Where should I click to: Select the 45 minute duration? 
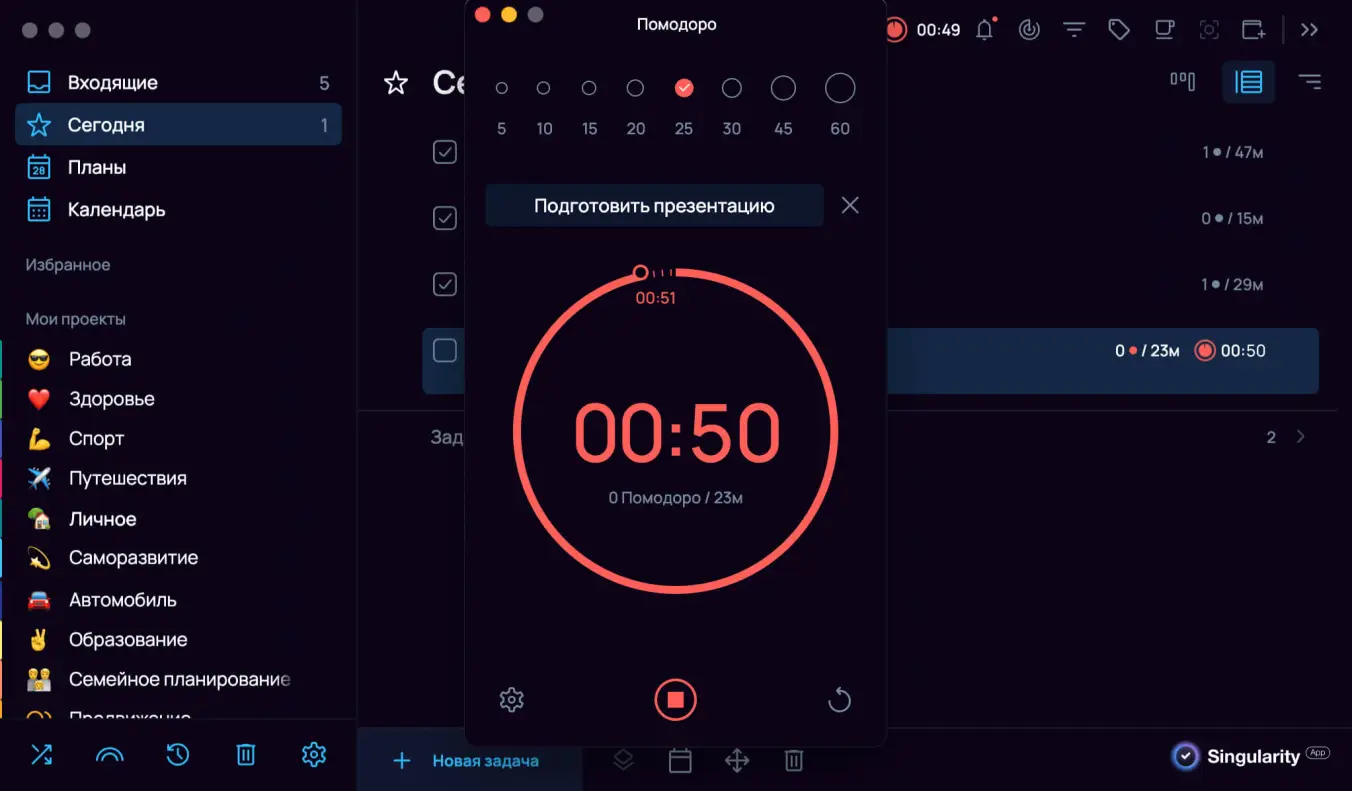point(783,89)
